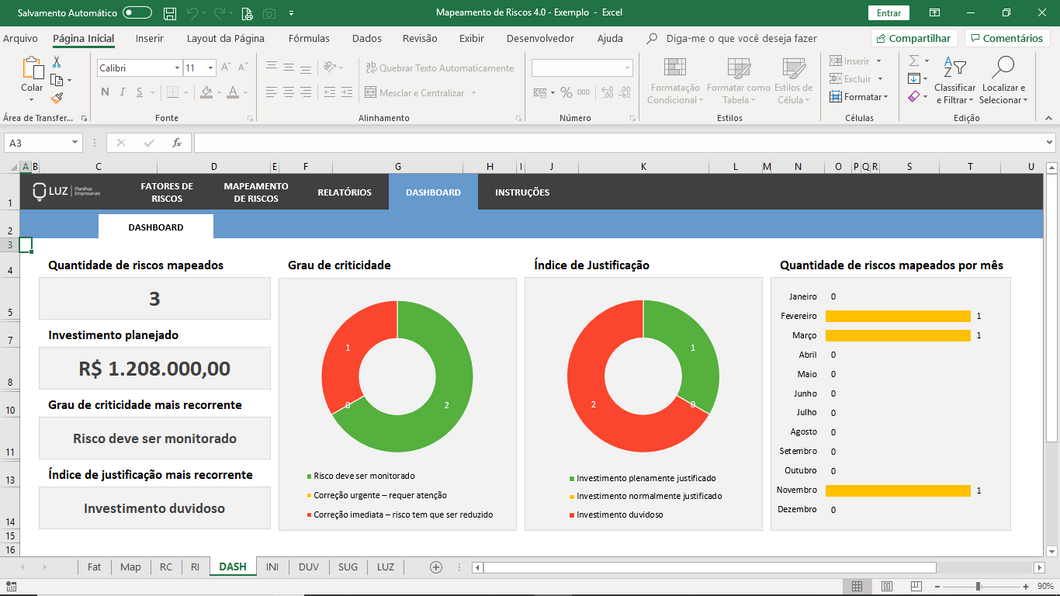The width and height of the screenshot is (1060, 596).
Task: Click the AutoSum sigma icon
Action: 914,61
